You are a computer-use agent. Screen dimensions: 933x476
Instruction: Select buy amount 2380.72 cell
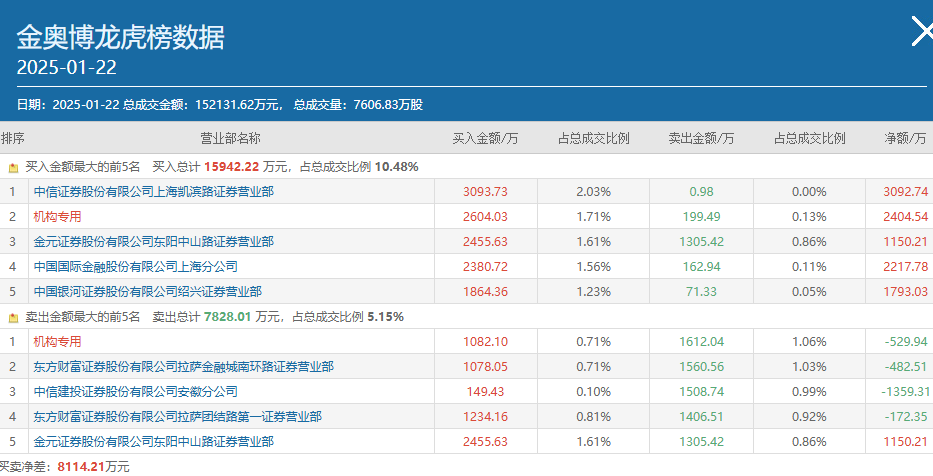486,267
